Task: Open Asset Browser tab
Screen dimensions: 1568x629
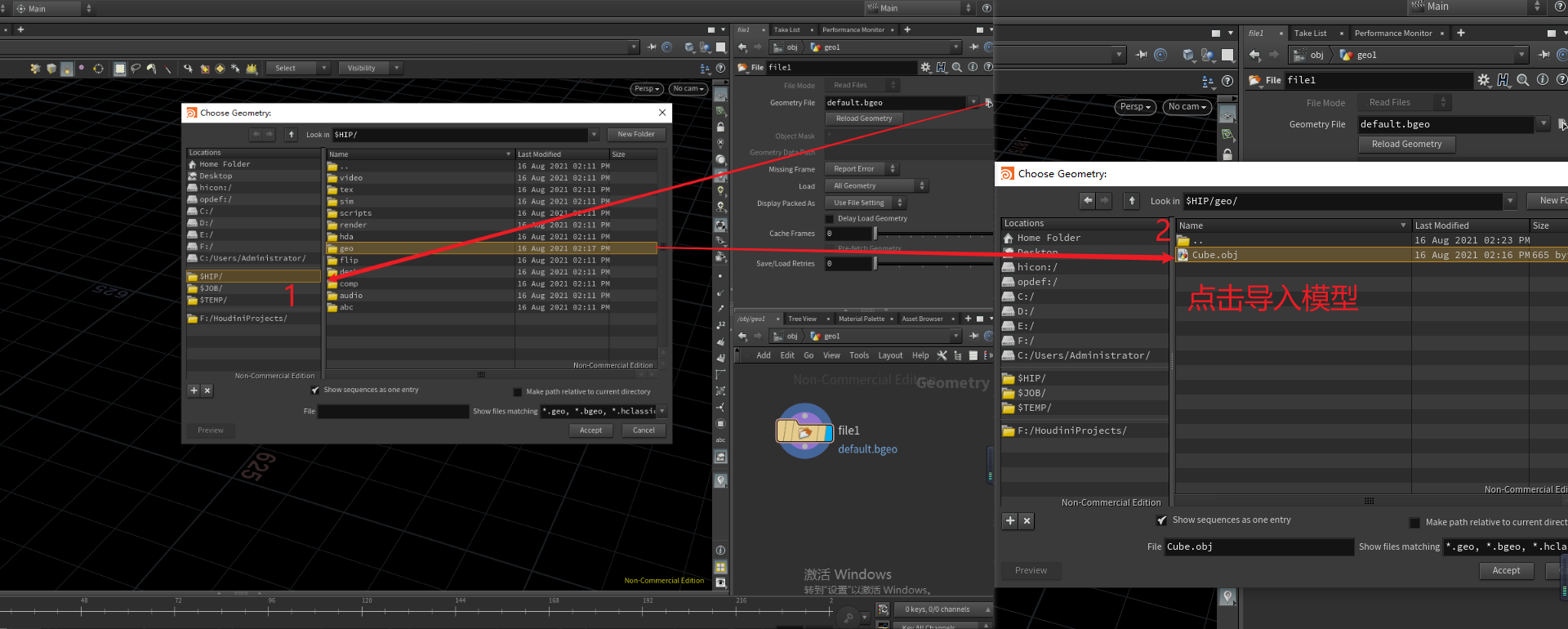Action: point(923,319)
